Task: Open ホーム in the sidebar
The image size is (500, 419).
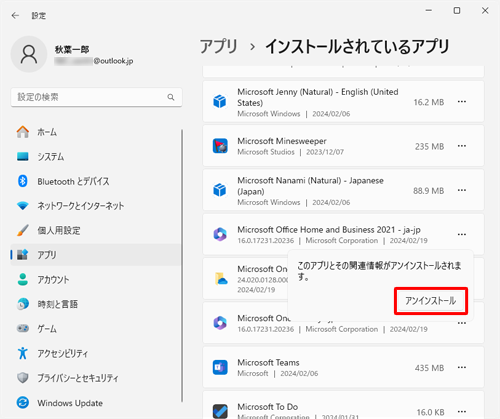Action: (96, 132)
